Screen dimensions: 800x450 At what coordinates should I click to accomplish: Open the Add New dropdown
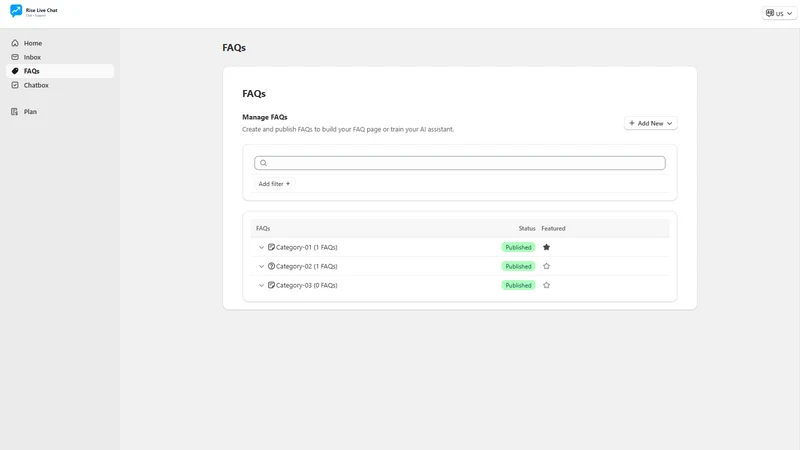(651, 123)
